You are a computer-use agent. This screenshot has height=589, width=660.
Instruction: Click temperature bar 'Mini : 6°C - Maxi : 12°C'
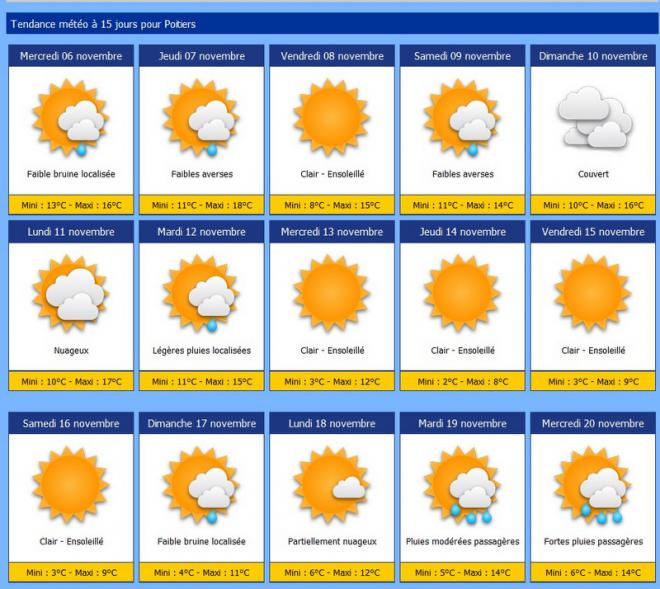[332, 573]
